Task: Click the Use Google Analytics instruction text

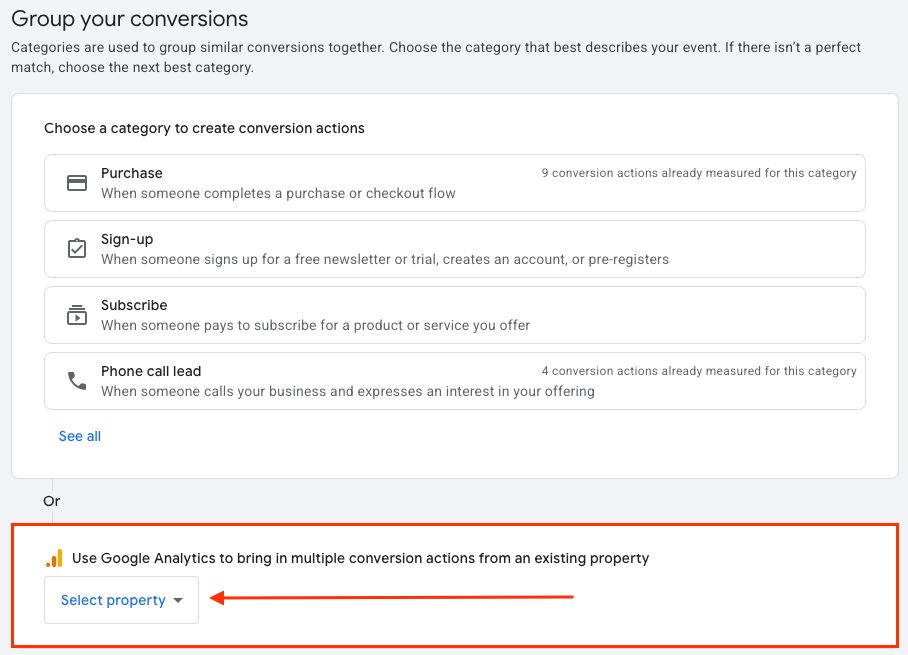Action: 361,558
